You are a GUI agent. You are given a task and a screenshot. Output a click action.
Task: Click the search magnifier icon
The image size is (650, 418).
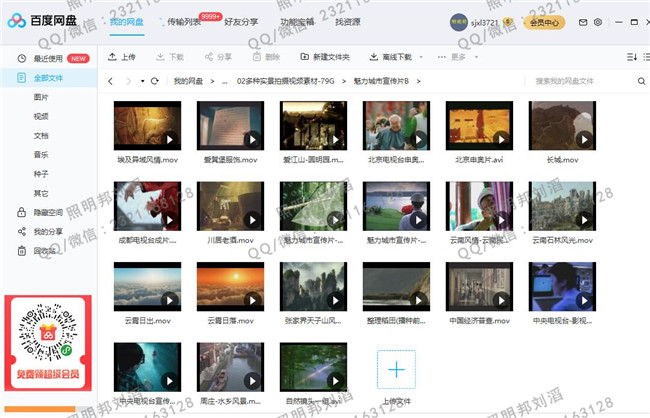[641, 81]
